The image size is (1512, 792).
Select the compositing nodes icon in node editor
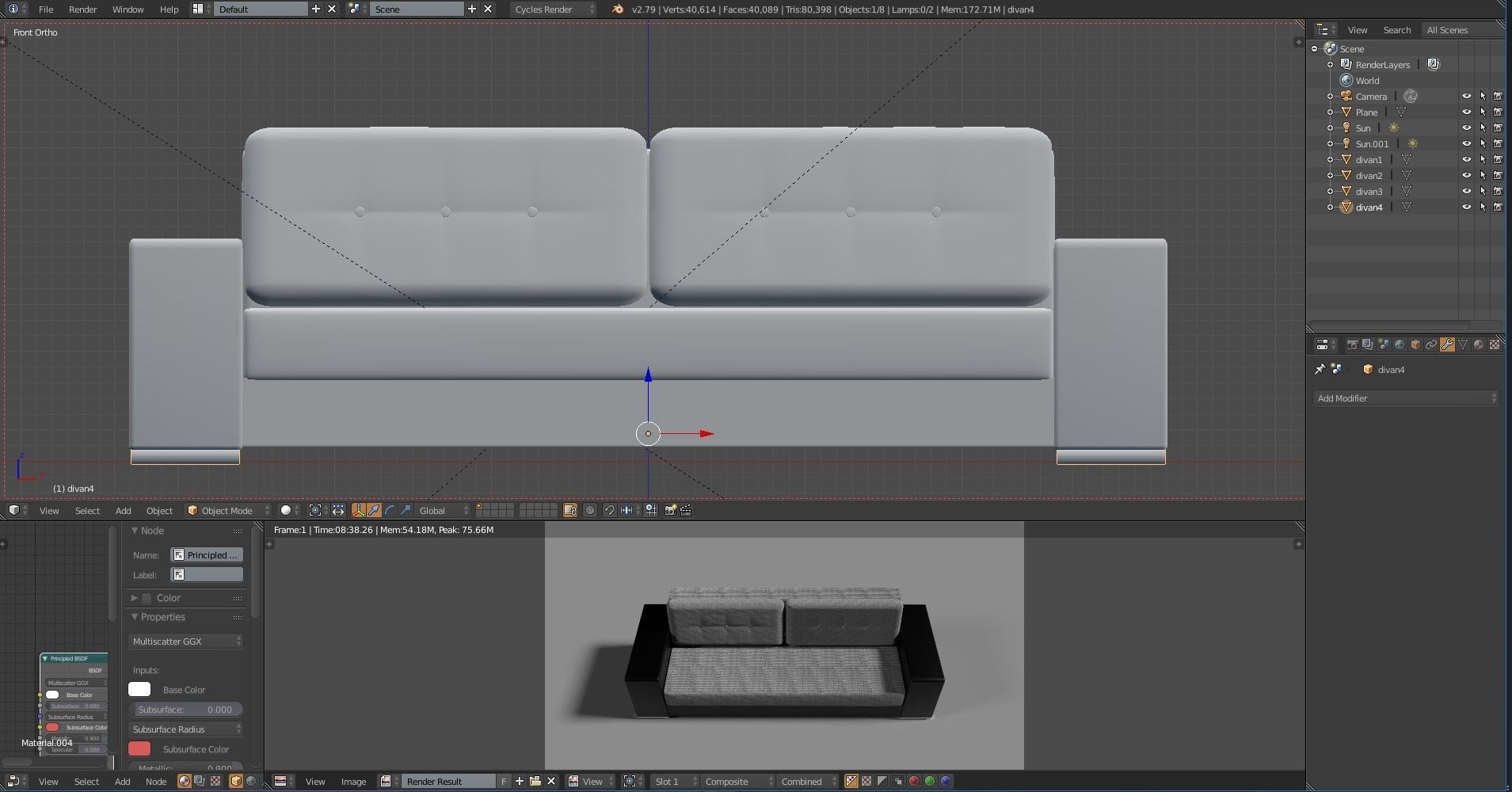pyautogui.click(x=200, y=781)
